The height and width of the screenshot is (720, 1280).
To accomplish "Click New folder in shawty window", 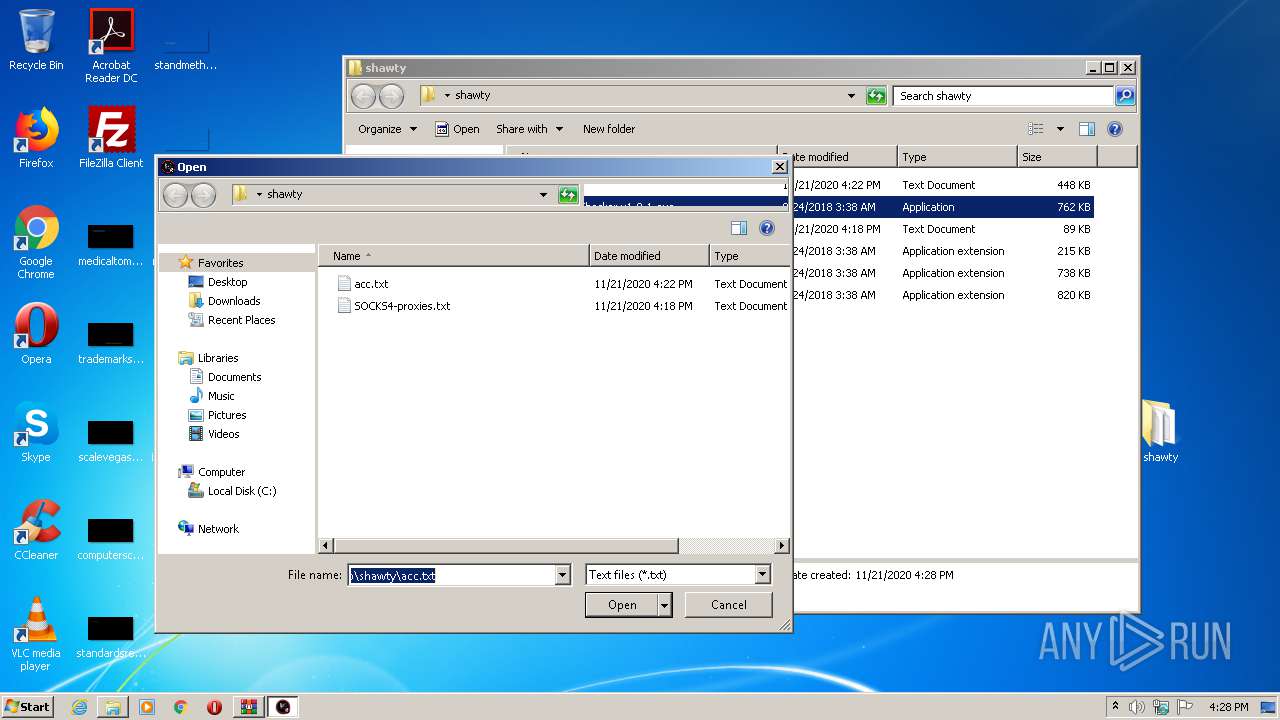I will [x=609, y=129].
